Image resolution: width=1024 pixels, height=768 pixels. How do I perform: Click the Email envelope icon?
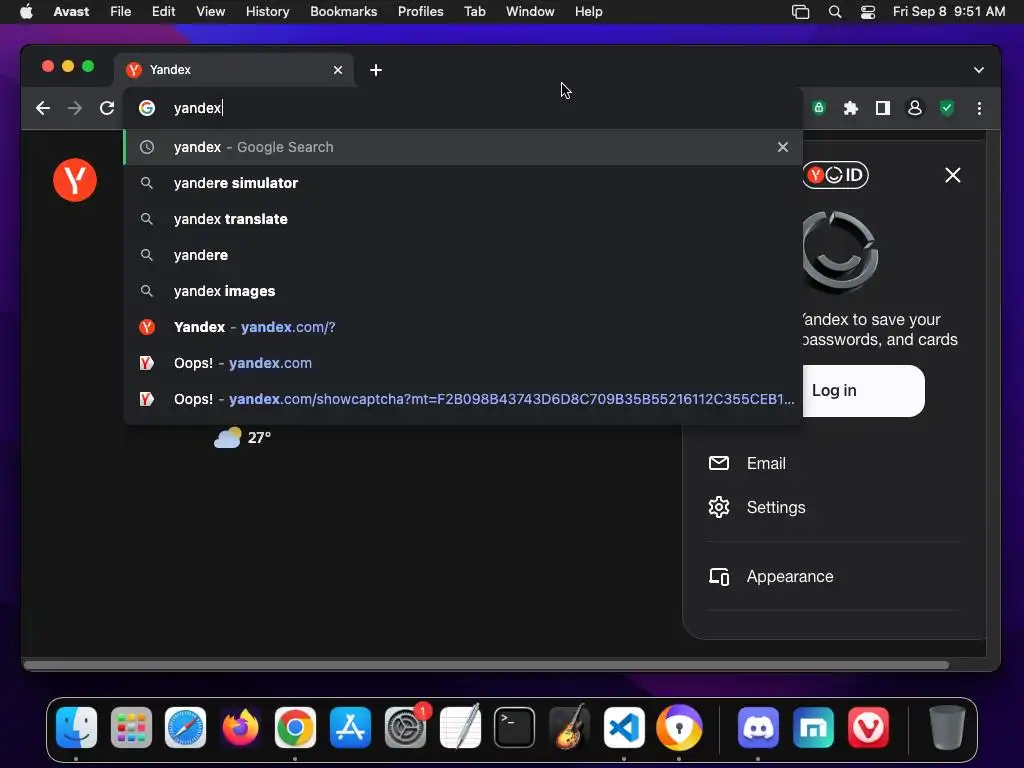click(x=718, y=463)
